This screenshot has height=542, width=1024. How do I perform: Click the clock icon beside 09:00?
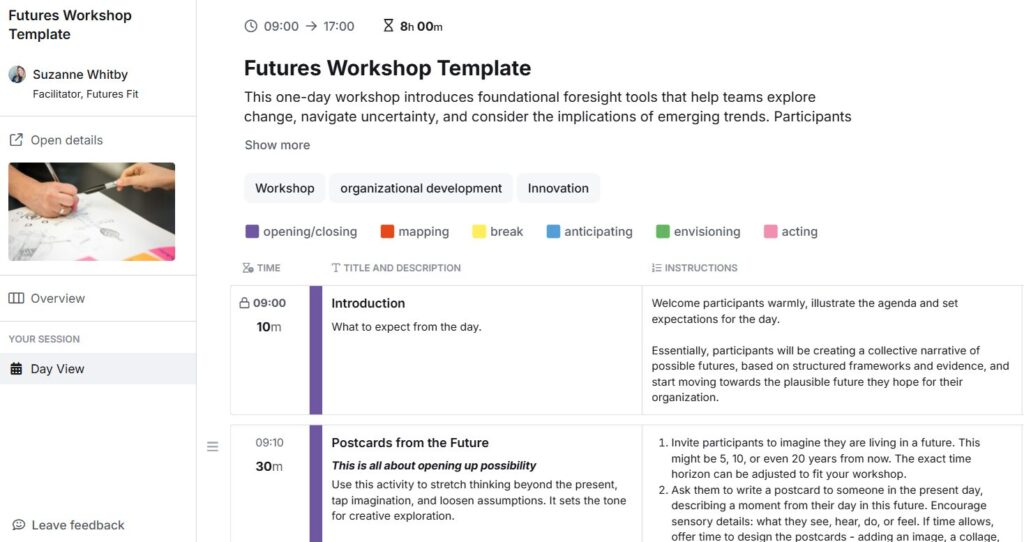pyautogui.click(x=251, y=26)
